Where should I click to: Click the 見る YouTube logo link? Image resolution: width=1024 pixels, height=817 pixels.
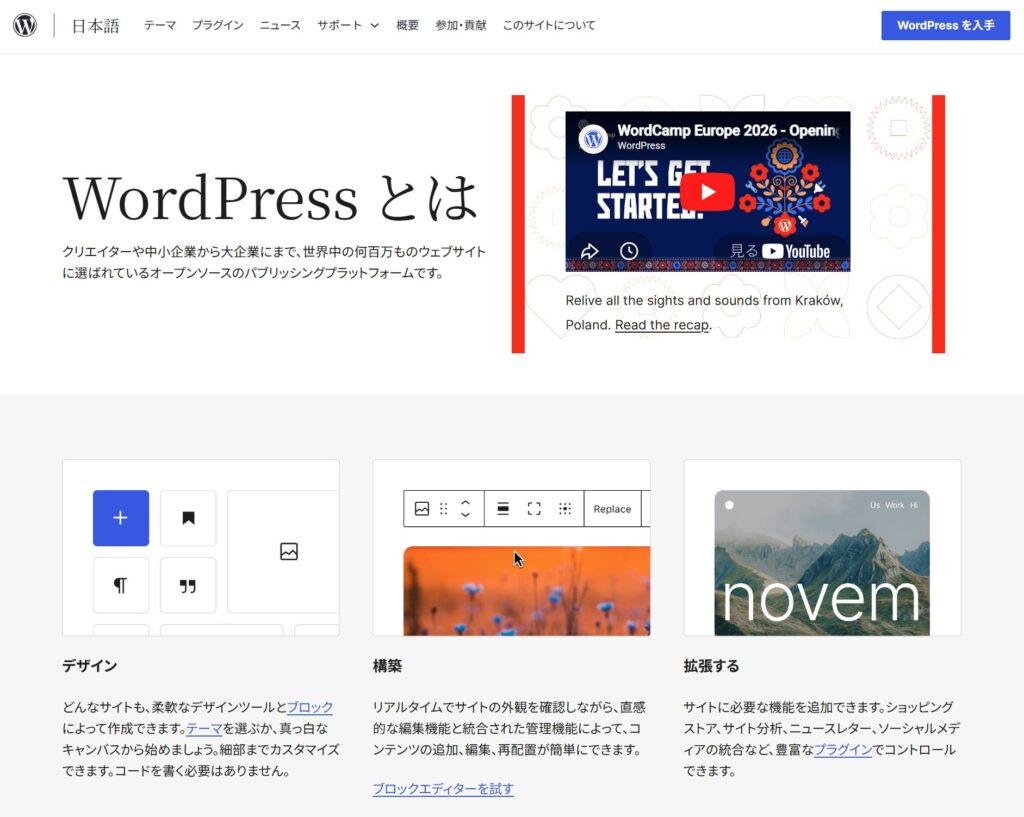[780, 251]
